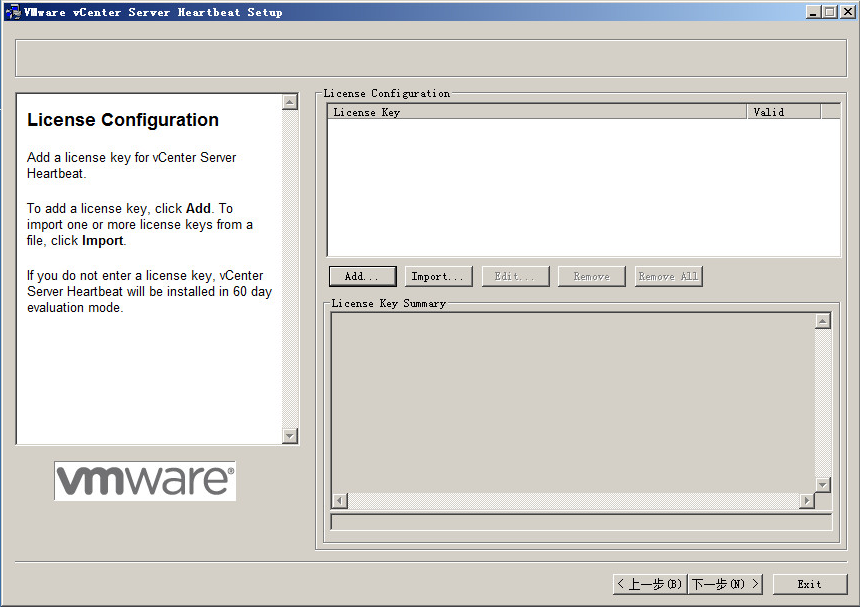Click the Remove All button
The height and width of the screenshot is (607, 860).
[668, 276]
